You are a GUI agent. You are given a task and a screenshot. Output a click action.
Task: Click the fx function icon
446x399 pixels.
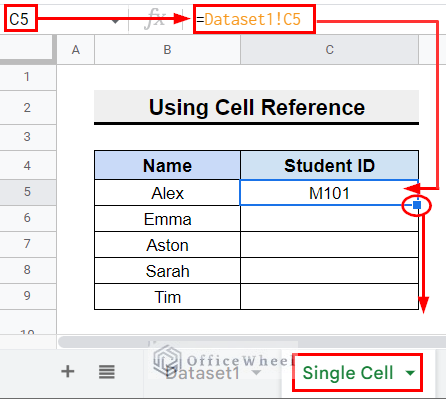point(155,19)
